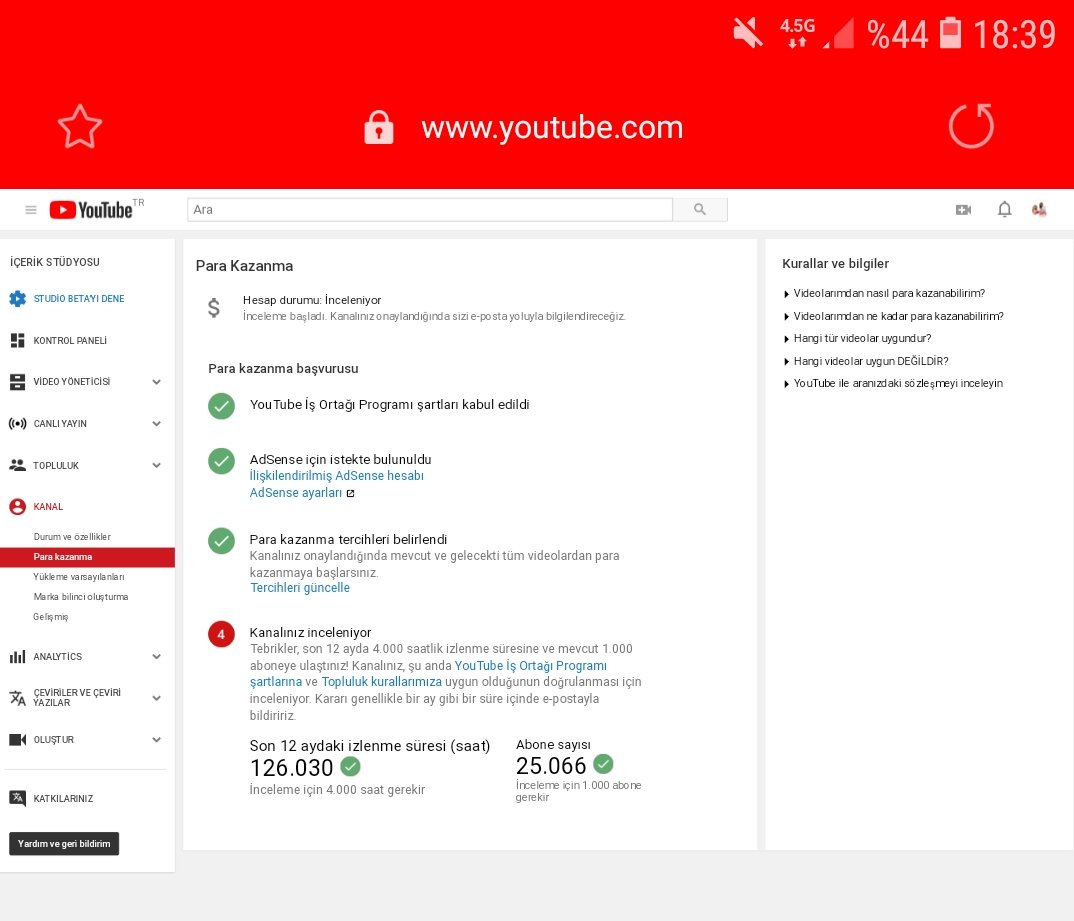Tap the battery status indicator
Viewport: 1074px width, 921px height.
pyautogui.click(x=950, y=33)
